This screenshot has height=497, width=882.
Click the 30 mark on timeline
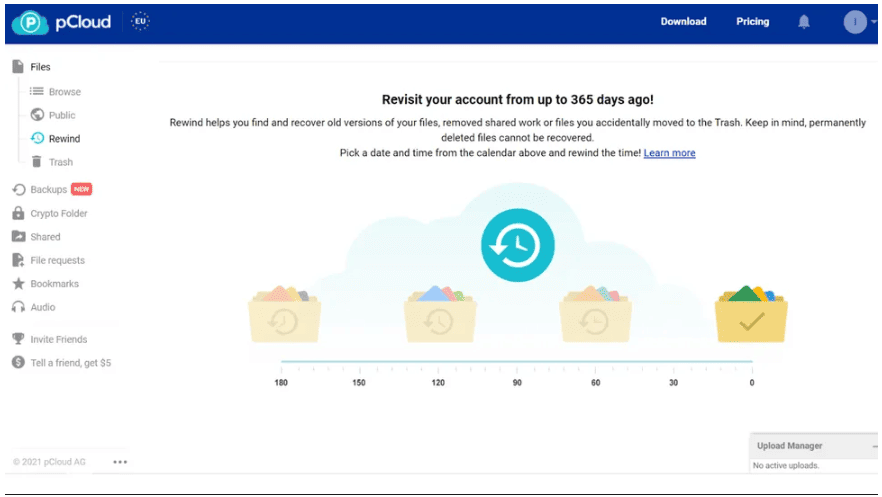click(673, 382)
